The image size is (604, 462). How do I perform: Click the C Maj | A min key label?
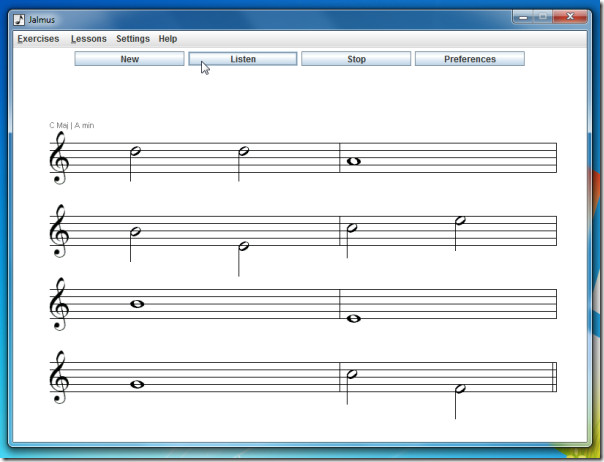point(72,125)
